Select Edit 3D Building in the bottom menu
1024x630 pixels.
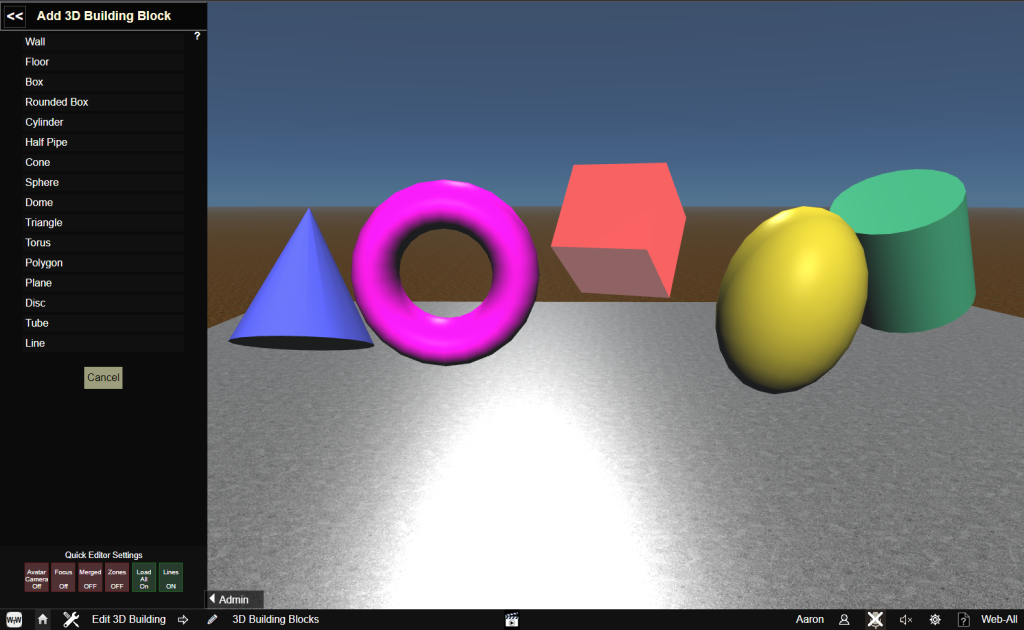coord(128,619)
